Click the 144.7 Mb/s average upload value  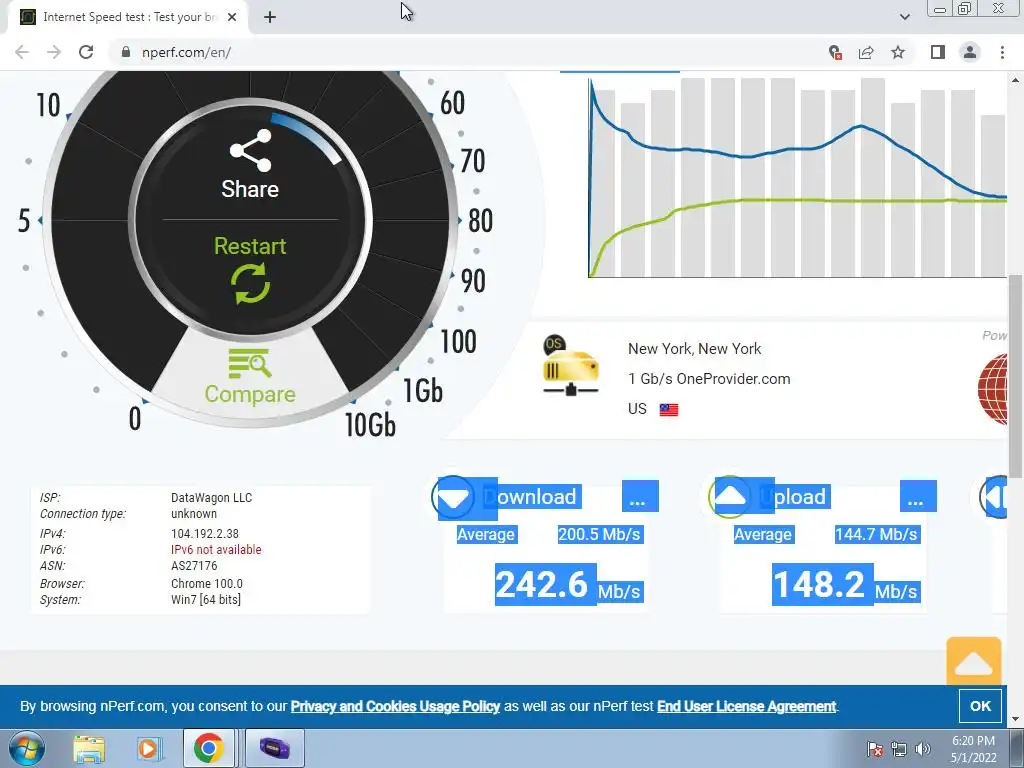pyautogui.click(x=876, y=534)
